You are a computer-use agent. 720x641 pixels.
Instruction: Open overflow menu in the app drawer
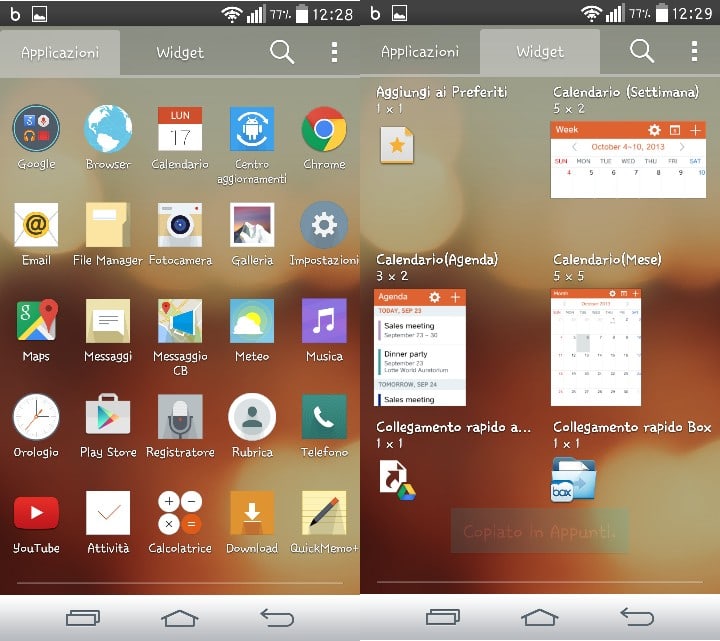pyautogui.click(x=335, y=52)
